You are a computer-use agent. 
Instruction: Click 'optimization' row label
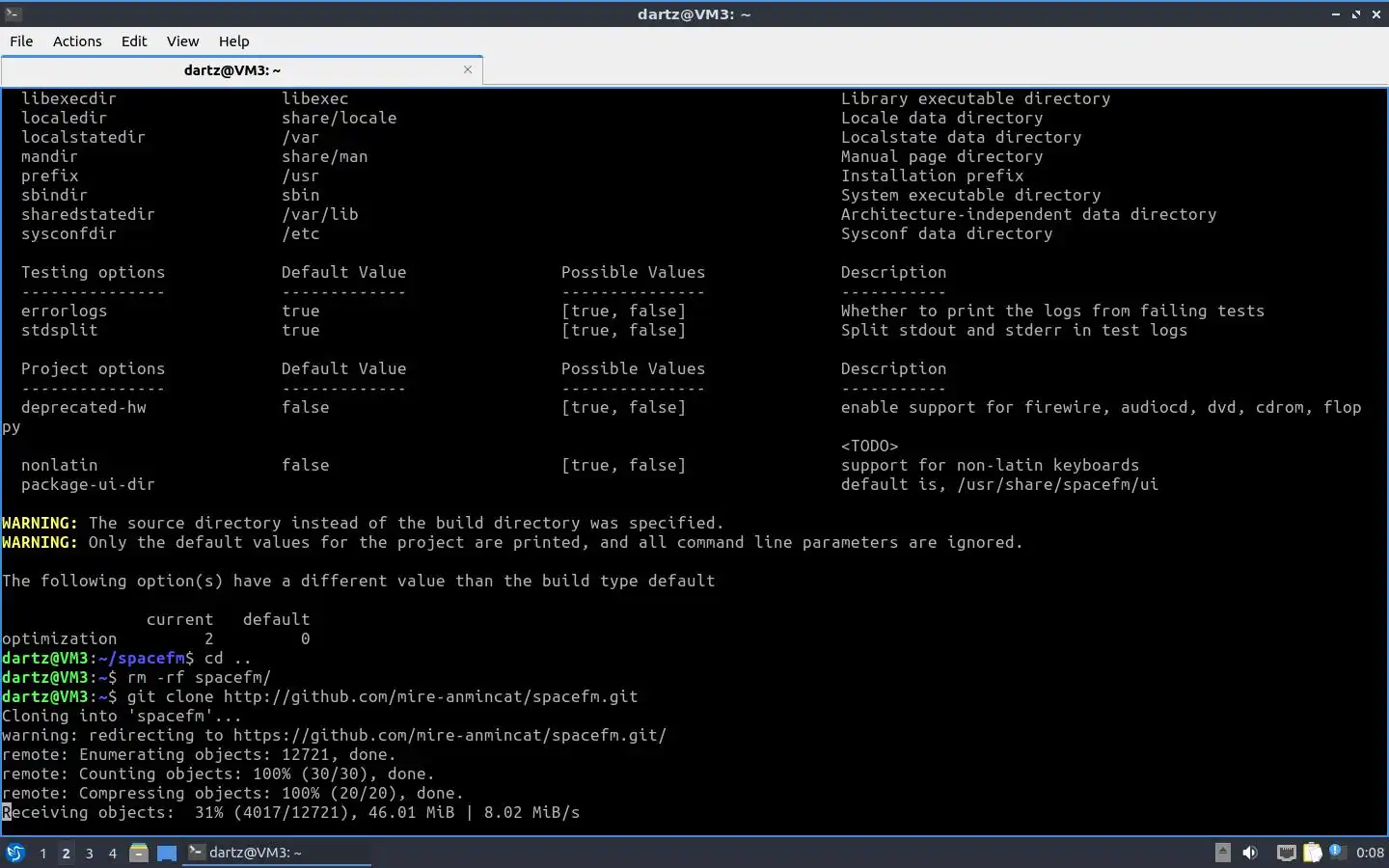pos(59,638)
